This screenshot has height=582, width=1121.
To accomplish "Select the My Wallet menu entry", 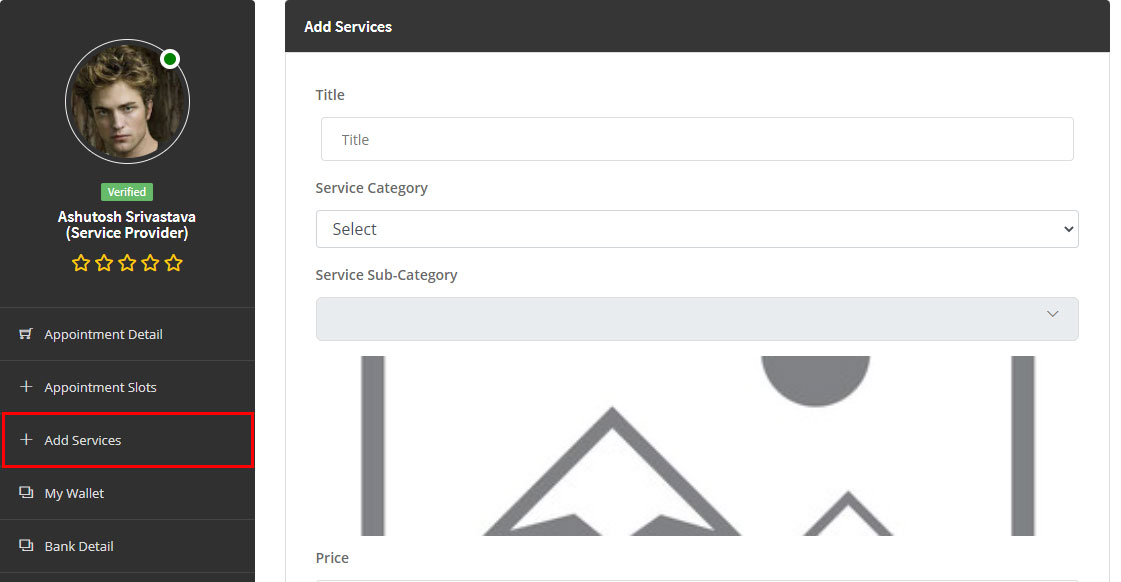I will 74,493.
